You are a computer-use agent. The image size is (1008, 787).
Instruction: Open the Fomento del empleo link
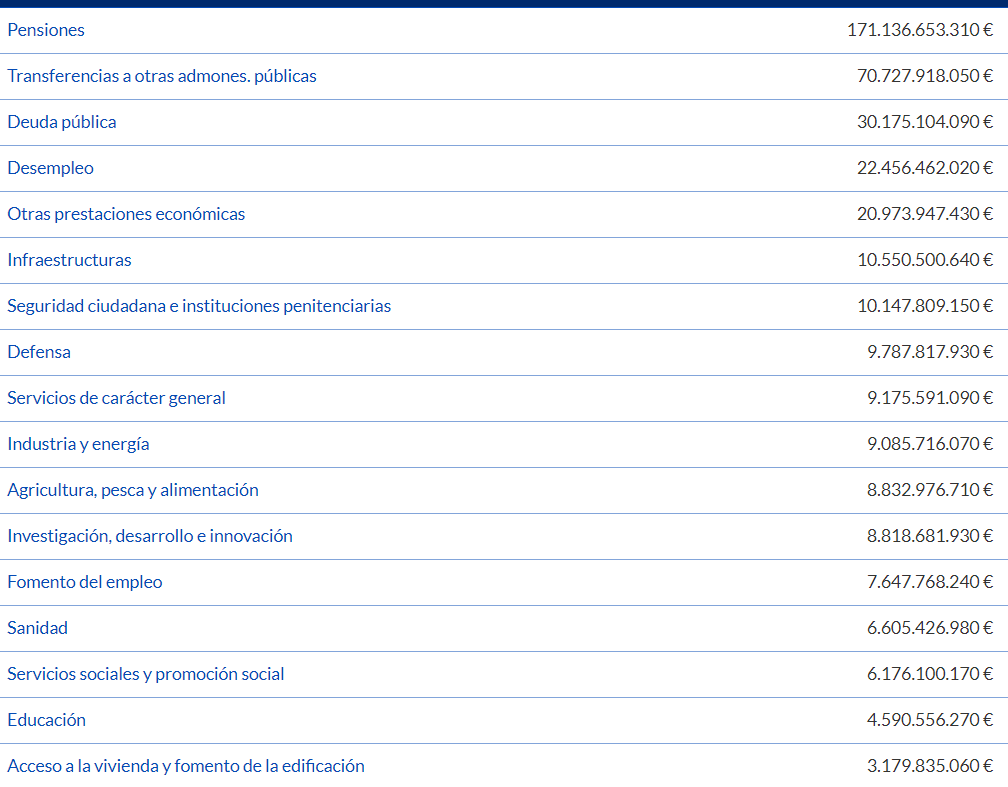85,582
